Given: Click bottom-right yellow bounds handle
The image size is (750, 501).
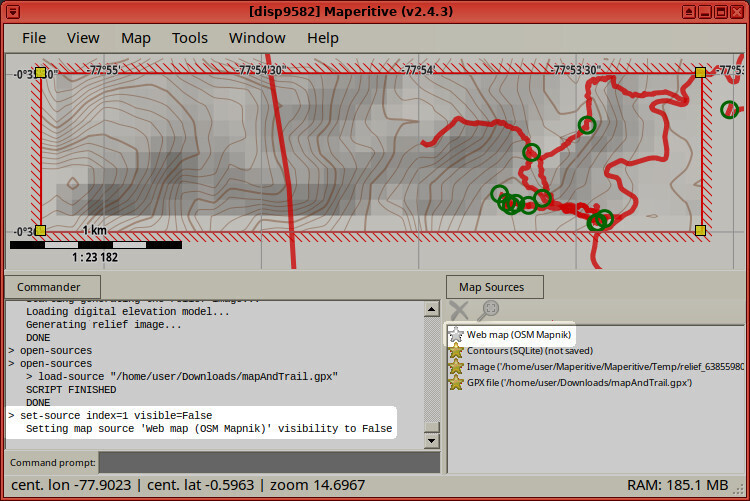Looking at the screenshot, I should click(700, 231).
